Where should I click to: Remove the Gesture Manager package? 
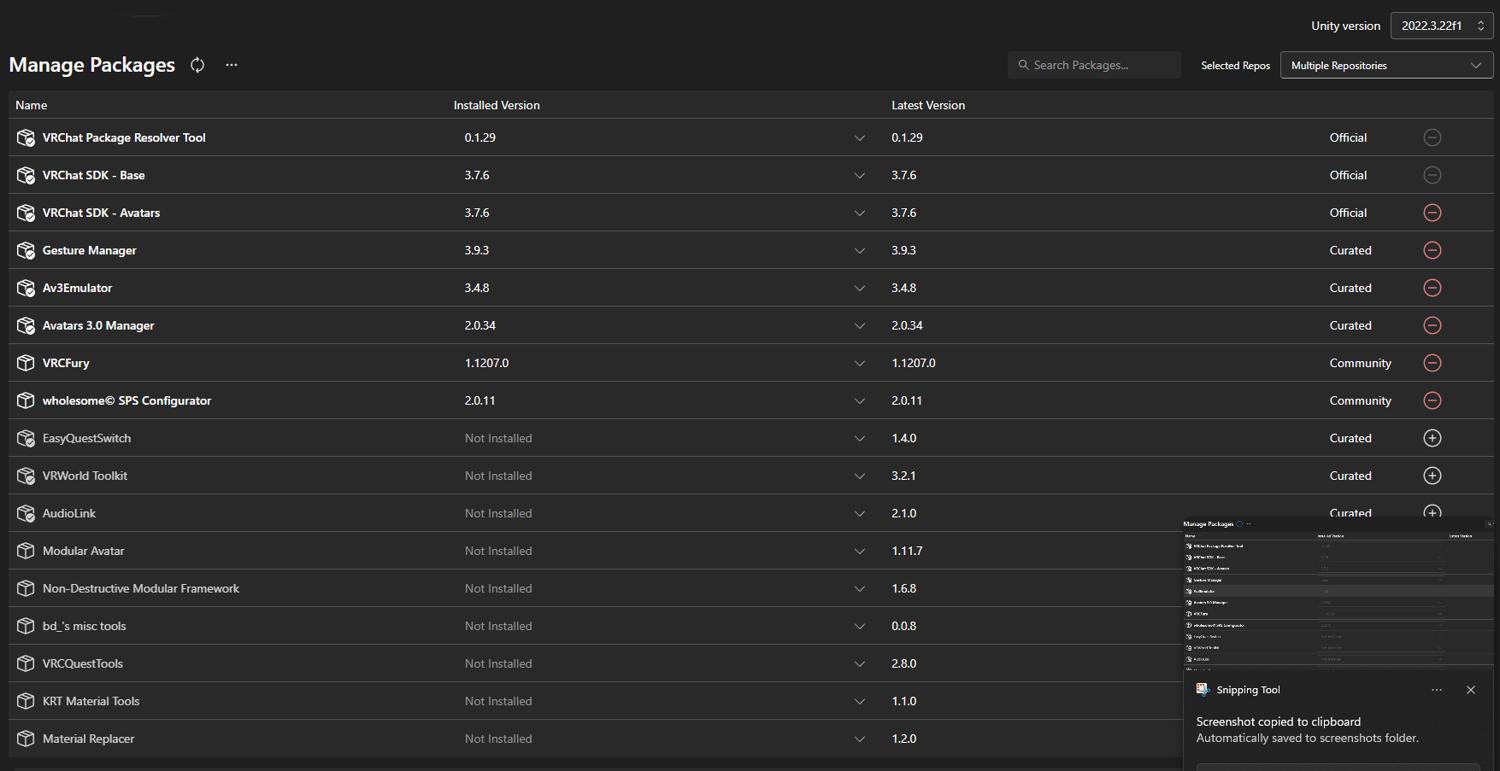pyautogui.click(x=1432, y=250)
